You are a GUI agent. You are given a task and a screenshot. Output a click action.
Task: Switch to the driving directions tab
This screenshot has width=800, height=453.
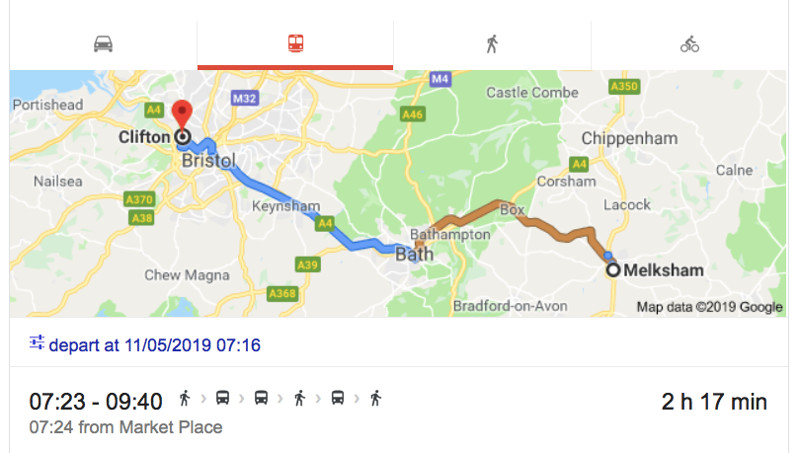click(x=103, y=44)
